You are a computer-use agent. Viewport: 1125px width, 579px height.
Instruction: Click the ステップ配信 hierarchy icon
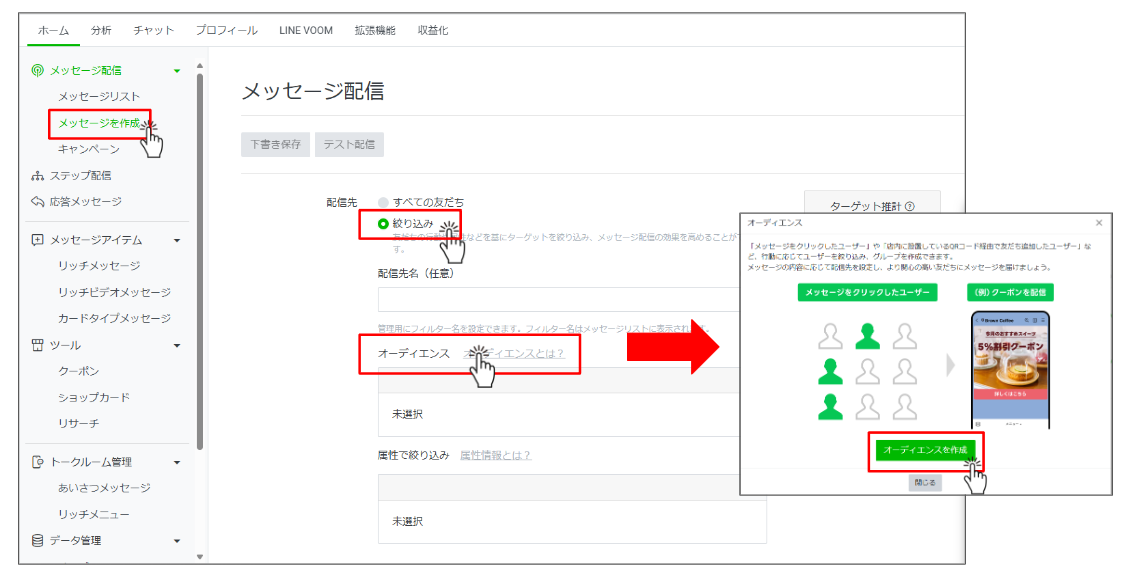(37, 176)
